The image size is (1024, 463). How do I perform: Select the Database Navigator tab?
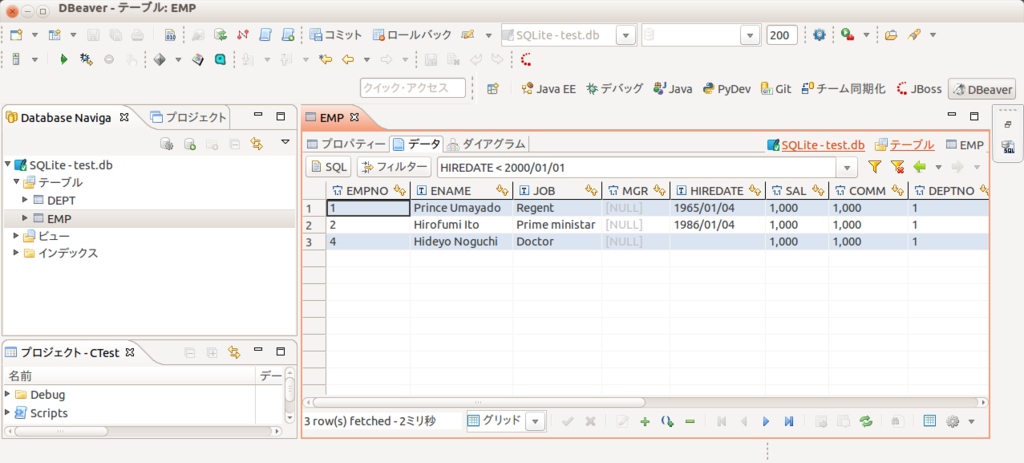click(67, 118)
